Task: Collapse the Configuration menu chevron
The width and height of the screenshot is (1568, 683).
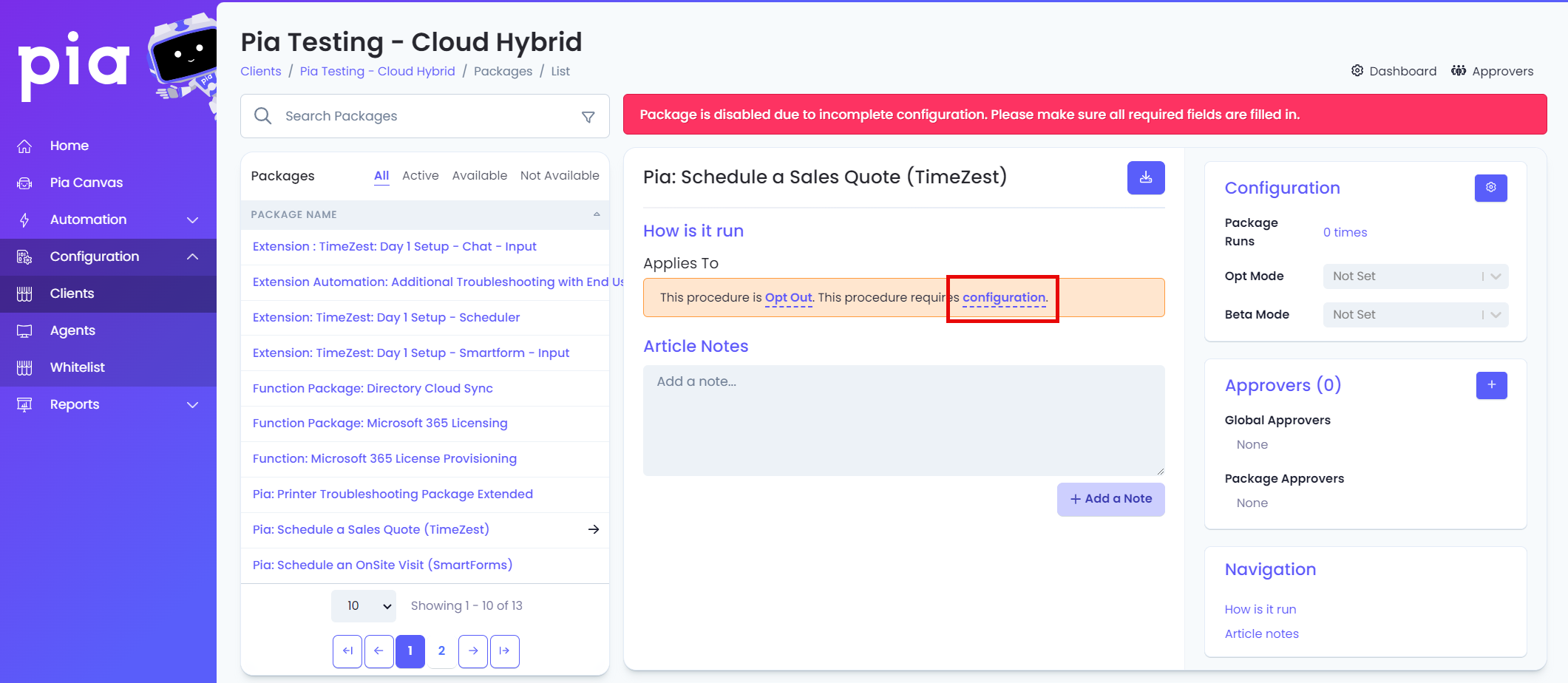Action: pos(193,257)
